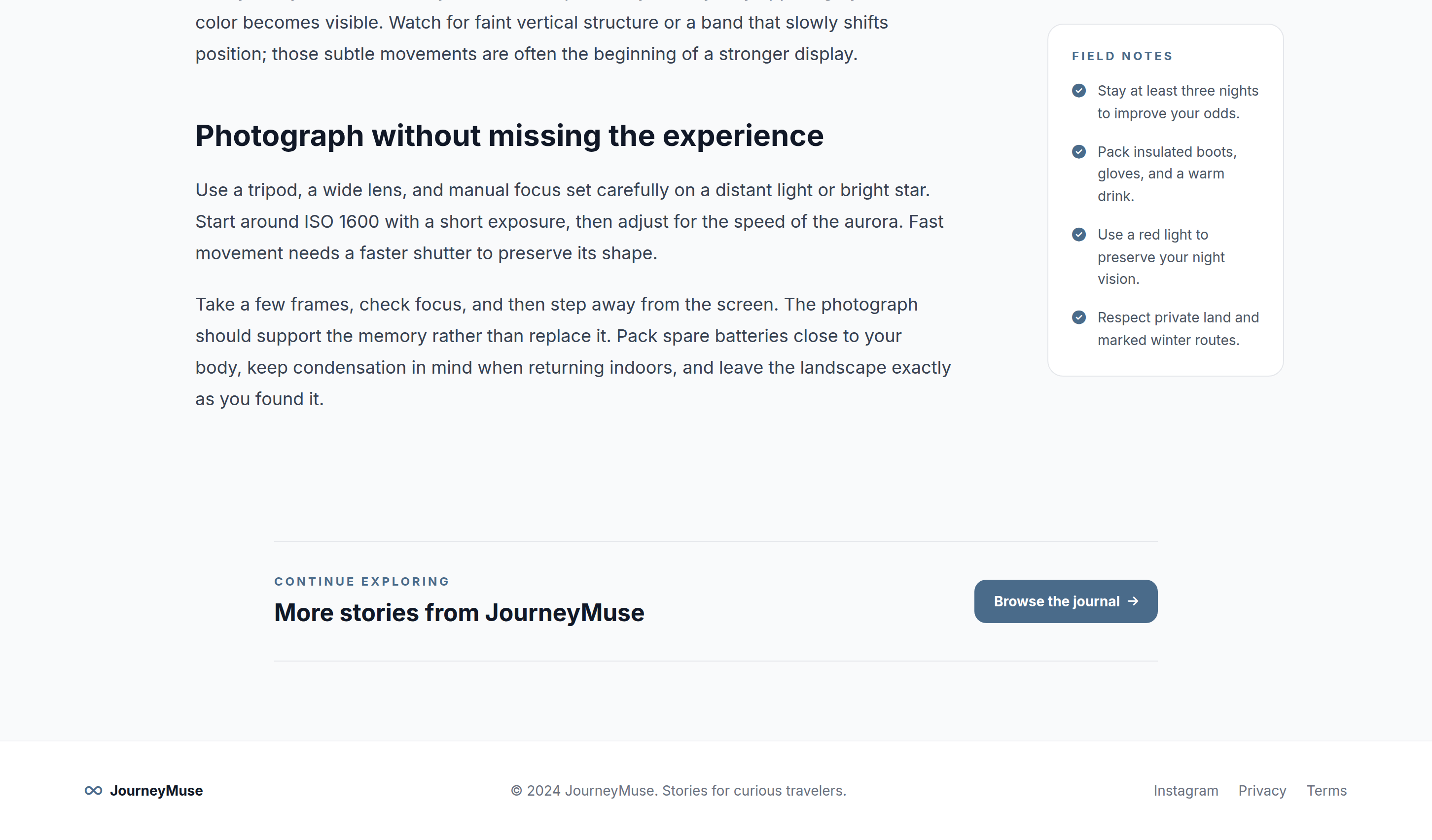This screenshot has height=840, width=1432.
Task: Open the Browse the journal button
Action: (1066, 601)
